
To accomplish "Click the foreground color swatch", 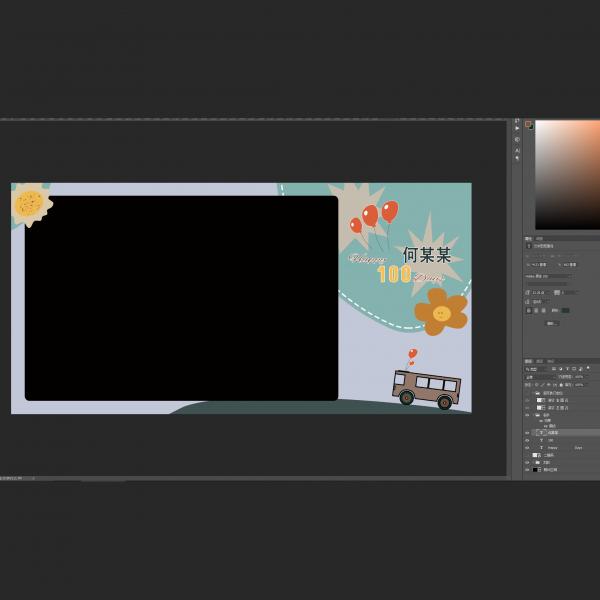I will (528, 124).
